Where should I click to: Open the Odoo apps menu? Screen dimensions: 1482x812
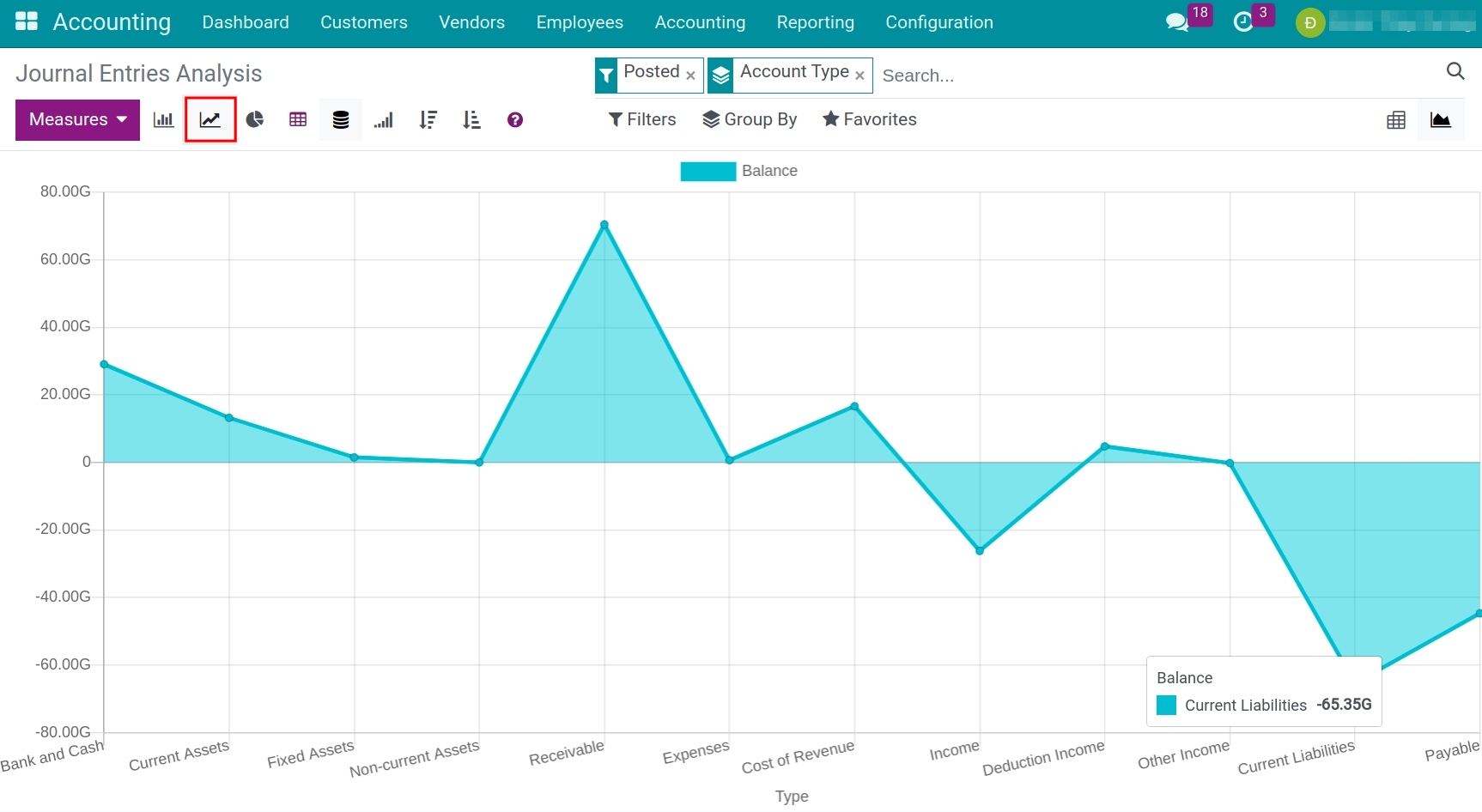pos(26,21)
